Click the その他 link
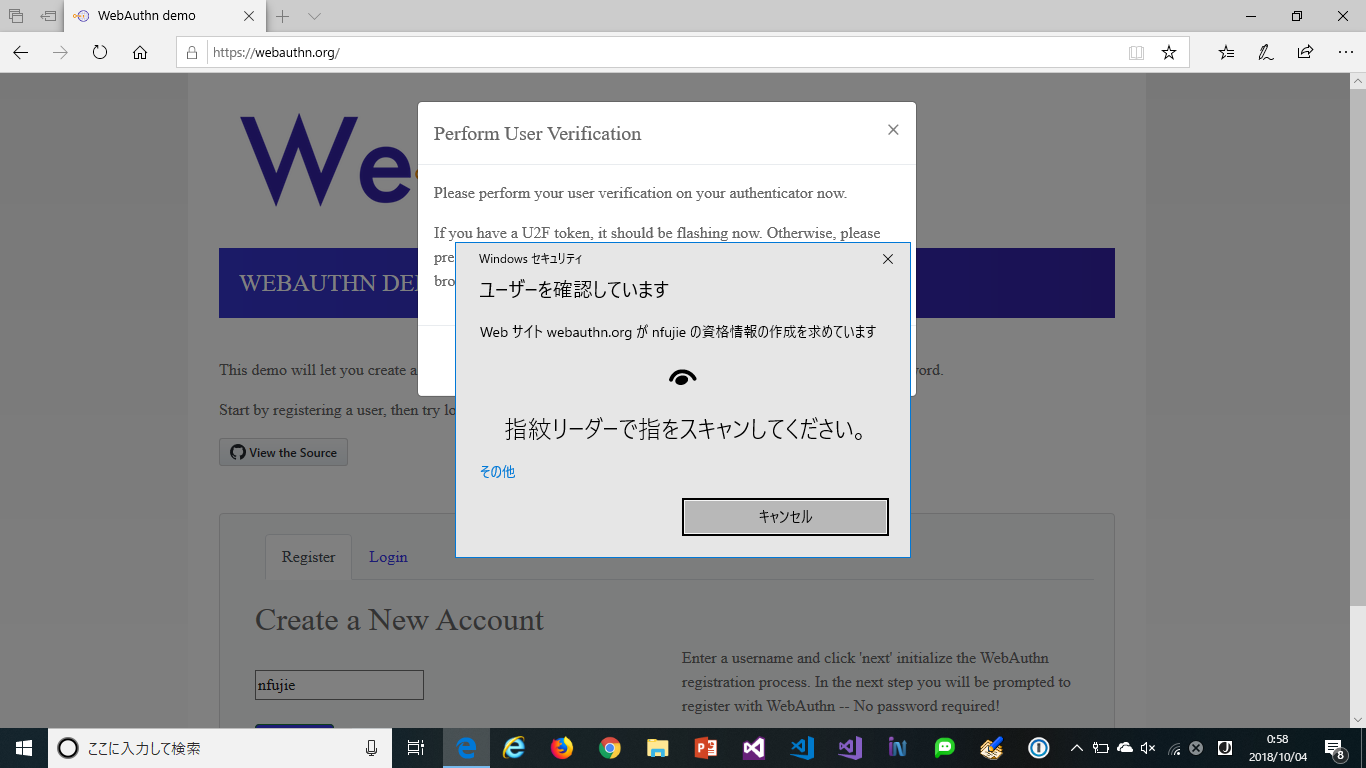Screen dimensions: 1366x768 497,472
